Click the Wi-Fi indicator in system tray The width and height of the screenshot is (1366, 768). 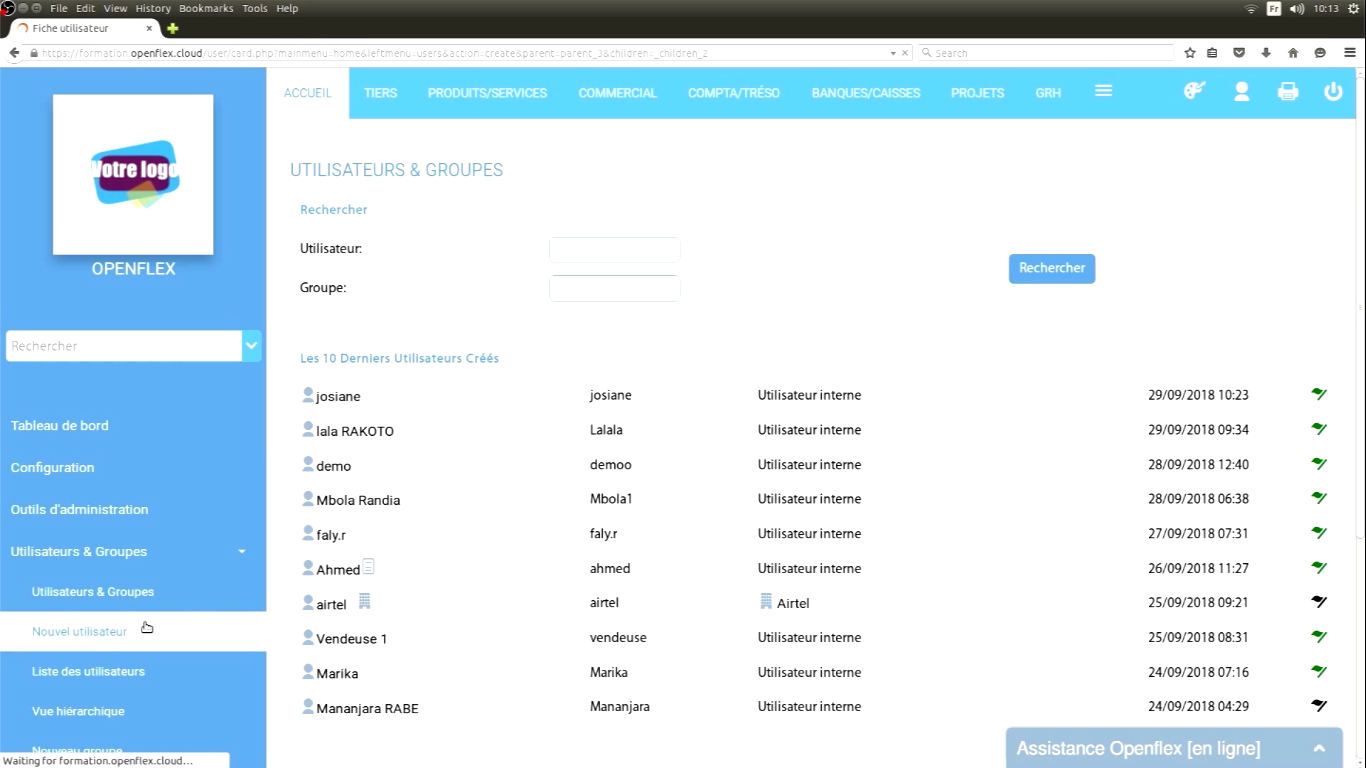pyautogui.click(x=1251, y=8)
